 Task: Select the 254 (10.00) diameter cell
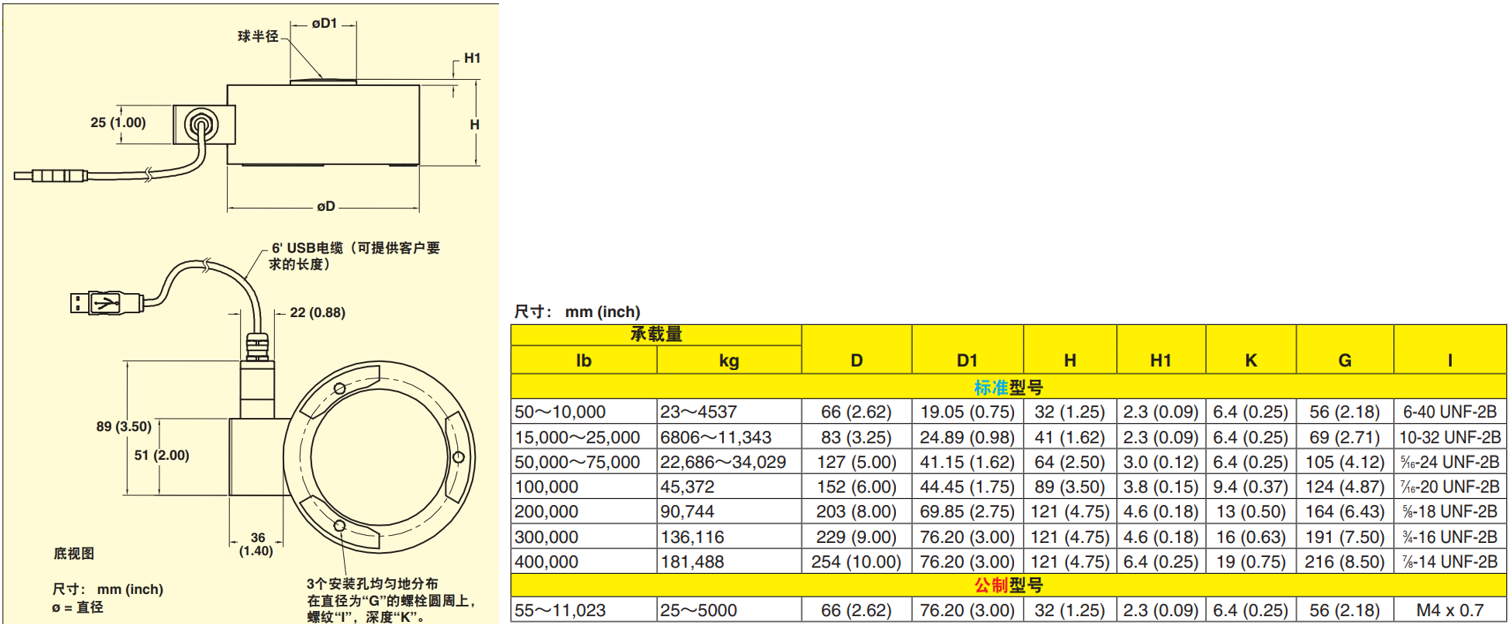point(856,562)
